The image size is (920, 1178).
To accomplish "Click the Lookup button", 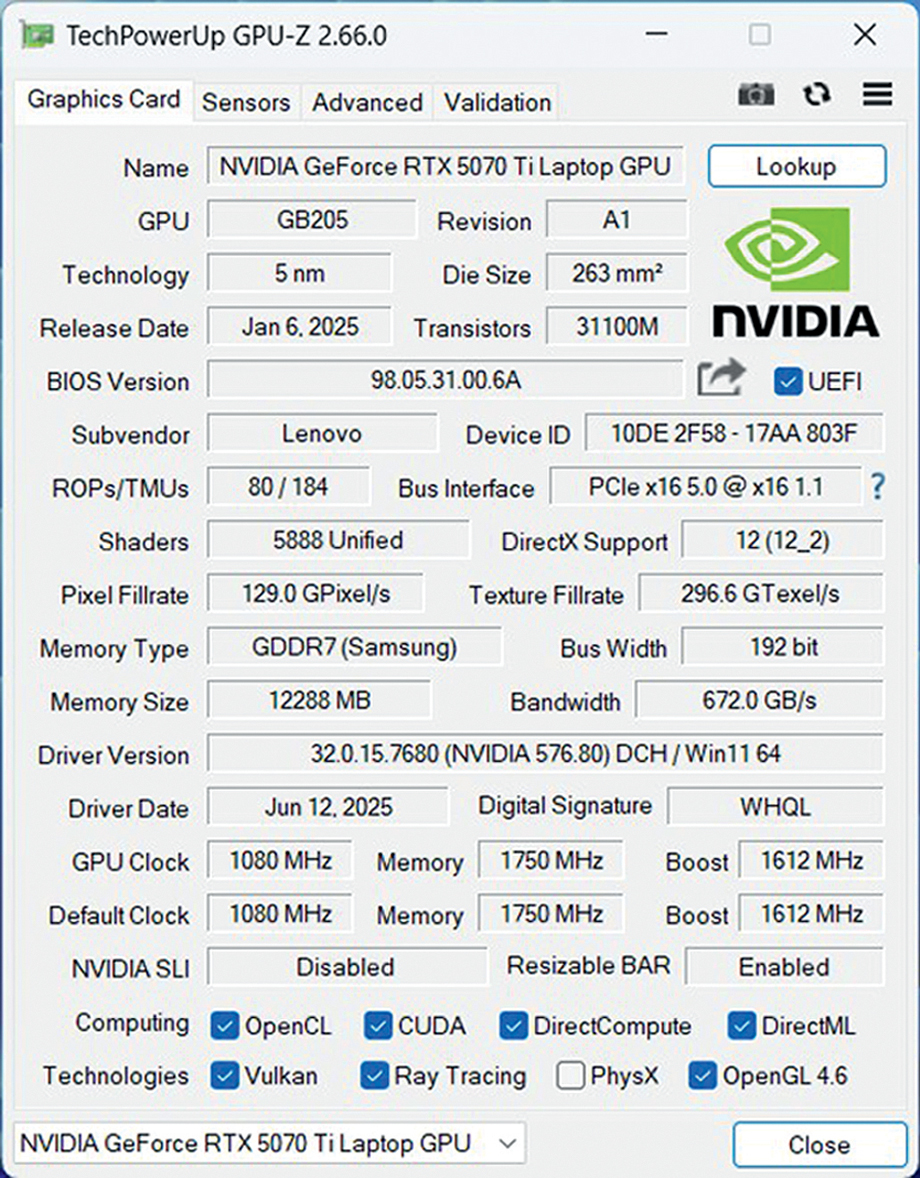I will coord(797,167).
